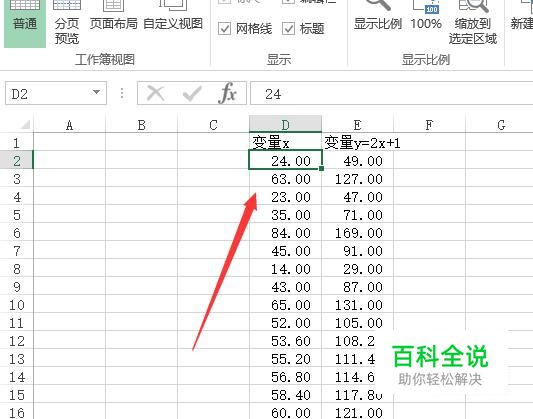
Task: Click cell with value 29.00
Action: [x=357, y=268]
